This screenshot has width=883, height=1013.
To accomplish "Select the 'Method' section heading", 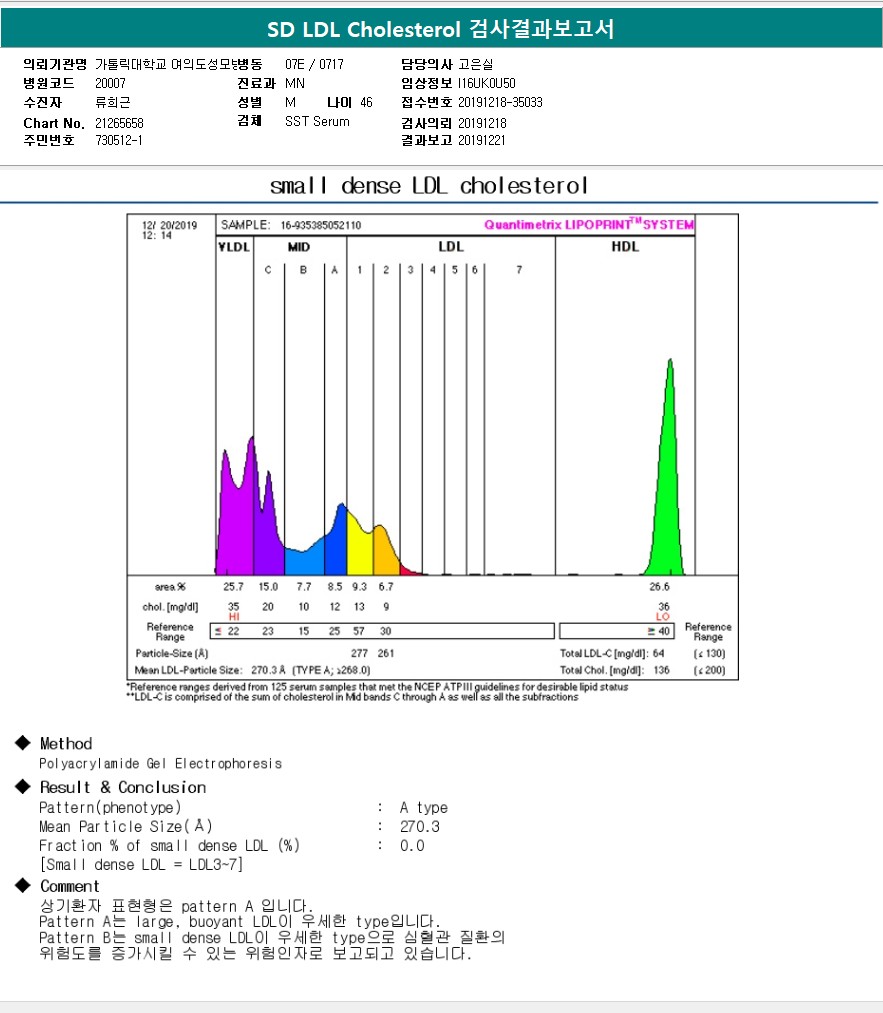I will click(x=66, y=744).
